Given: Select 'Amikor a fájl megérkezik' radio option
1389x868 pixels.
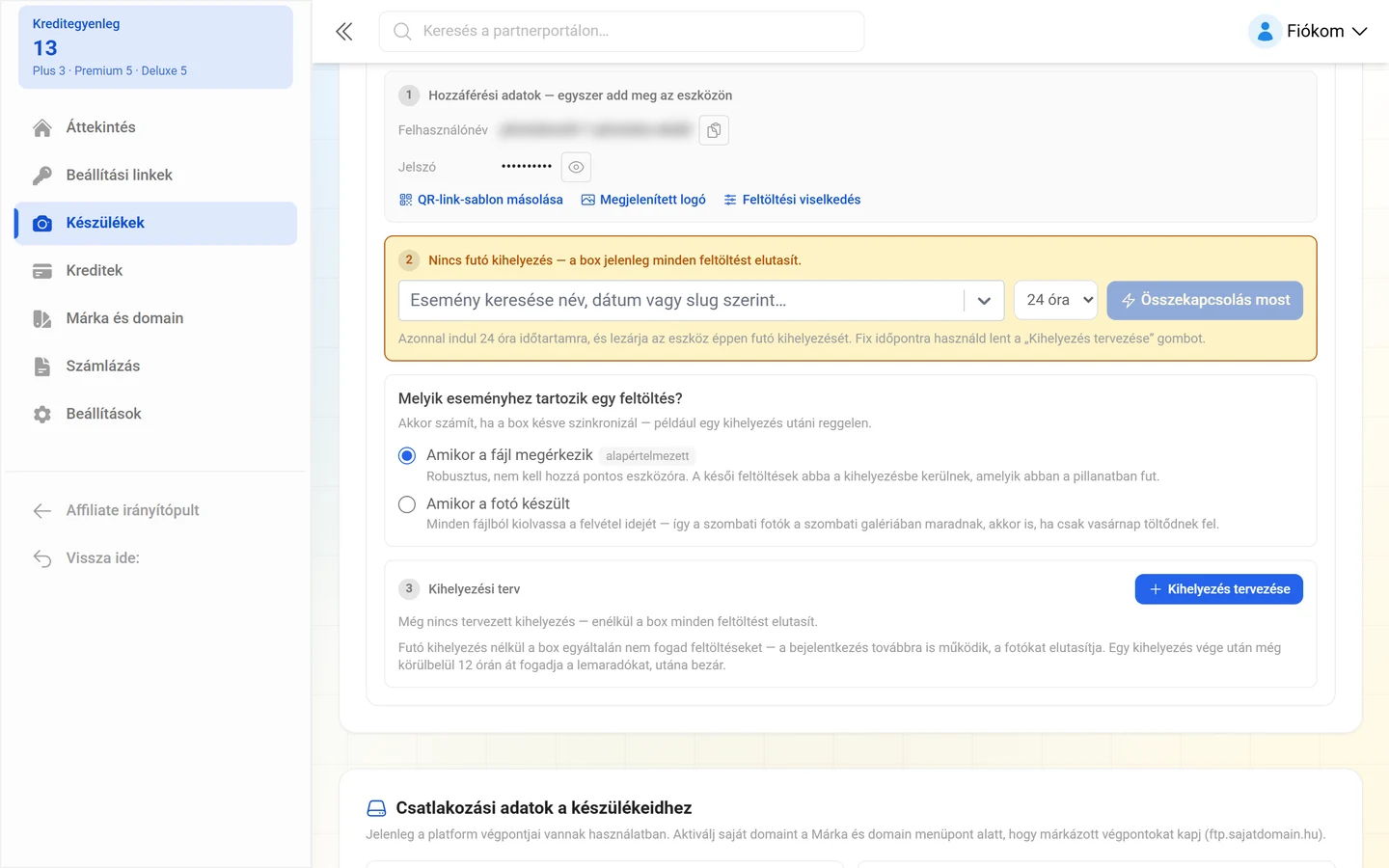Looking at the screenshot, I should (x=407, y=455).
